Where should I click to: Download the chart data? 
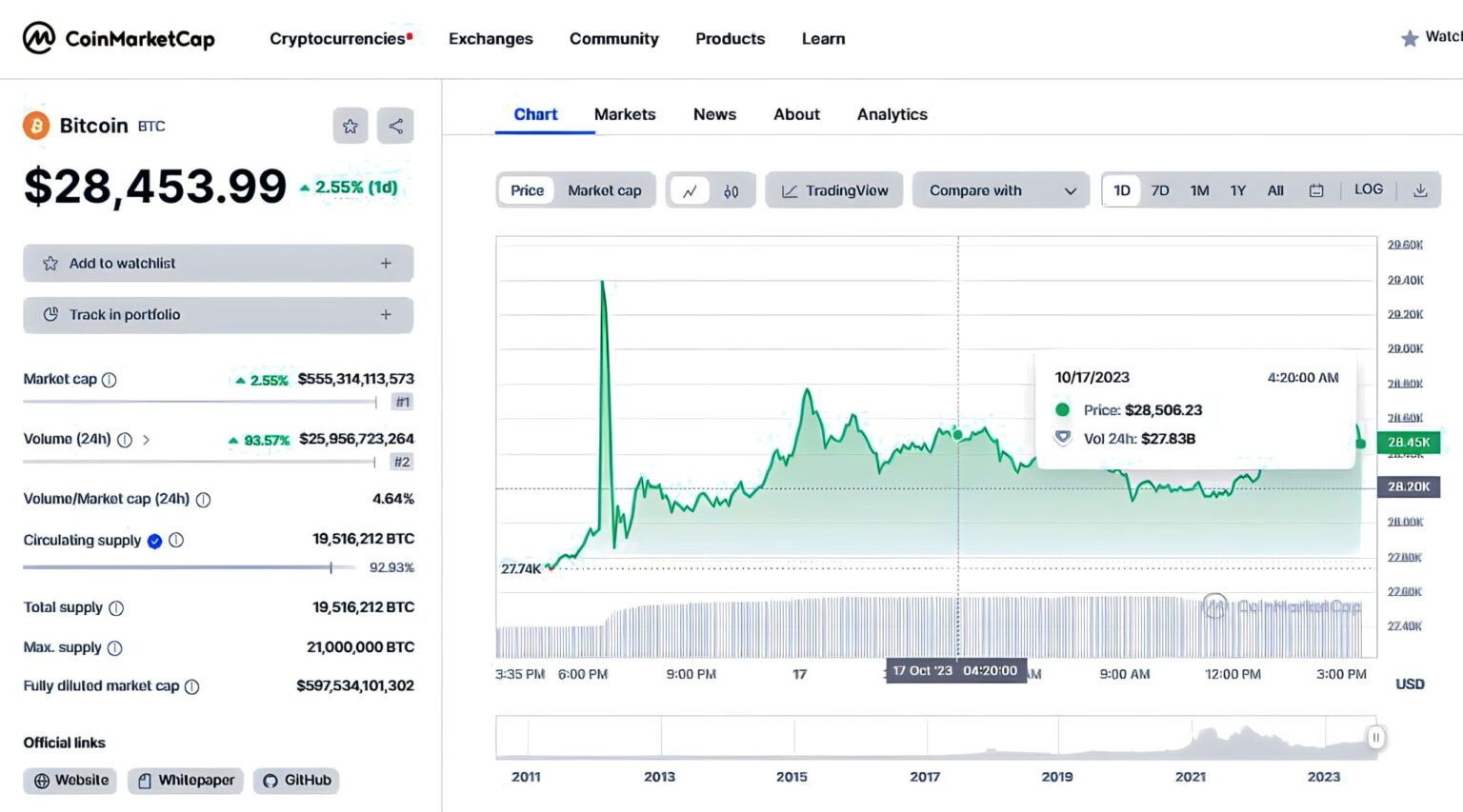(x=1420, y=190)
